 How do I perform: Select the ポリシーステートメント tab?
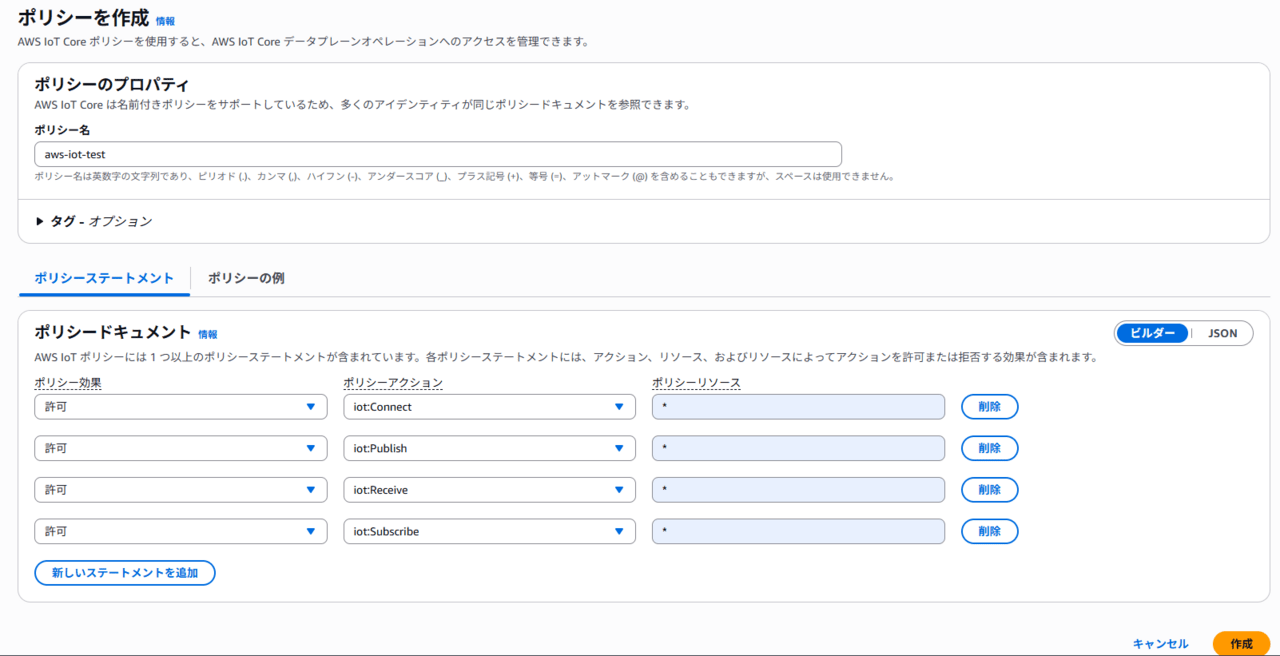pos(104,278)
